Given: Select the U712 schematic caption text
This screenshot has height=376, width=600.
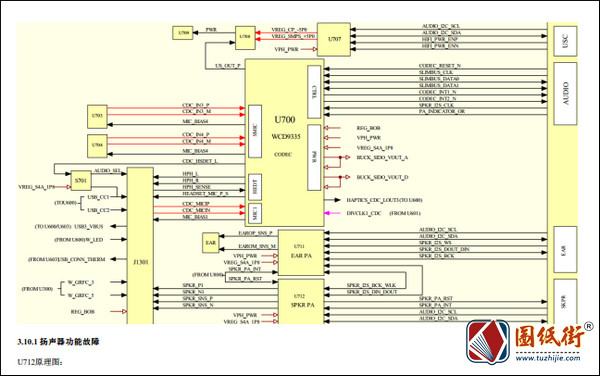Looking at the screenshot, I should click(40, 362).
